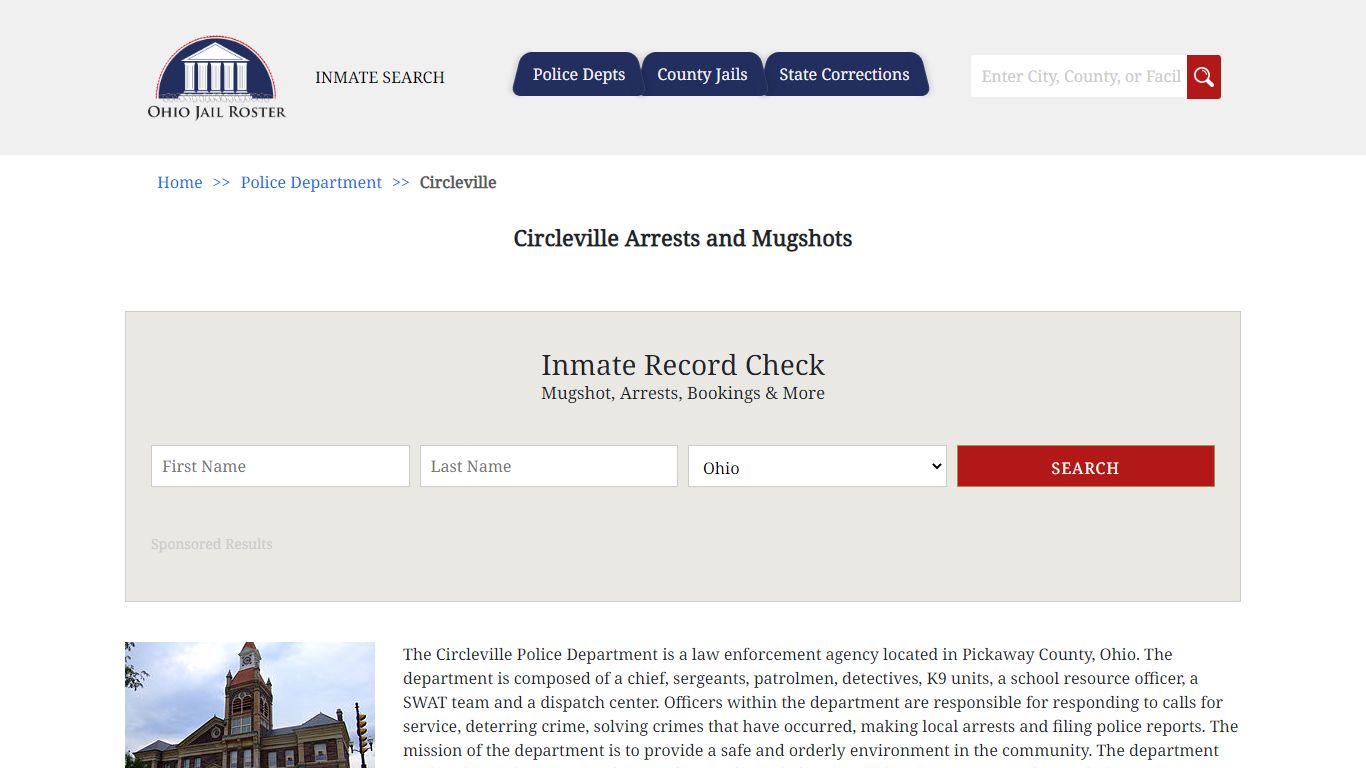Click the Circleville breadcrumb text
The height and width of the screenshot is (768, 1366).
click(x=458, y=182)
